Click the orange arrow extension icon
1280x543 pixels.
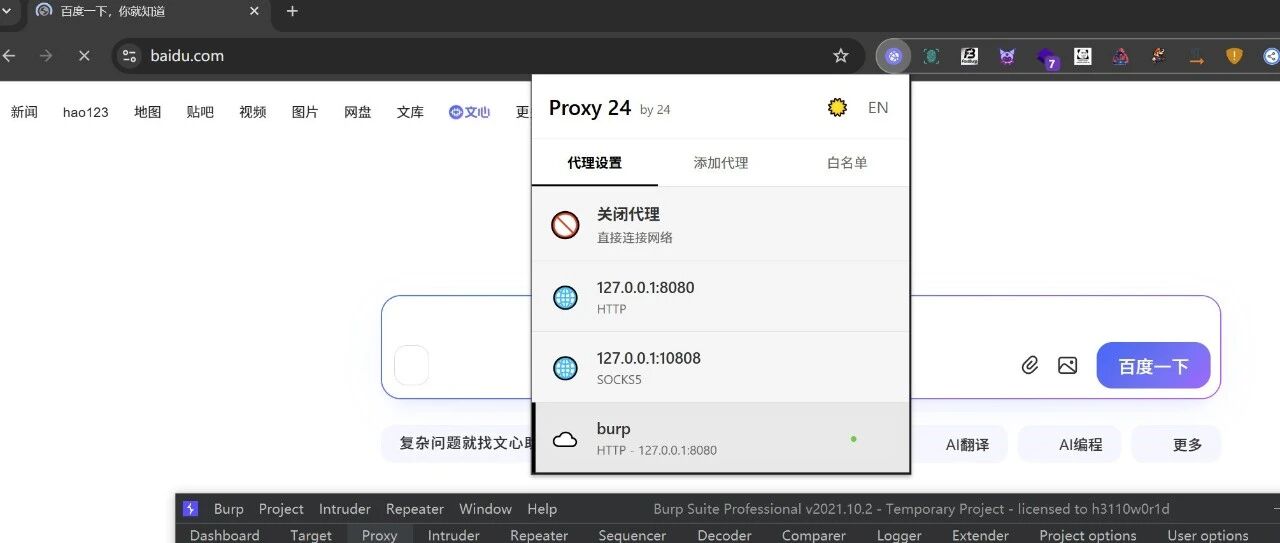pyautogui.click(x=1197, y=57)
